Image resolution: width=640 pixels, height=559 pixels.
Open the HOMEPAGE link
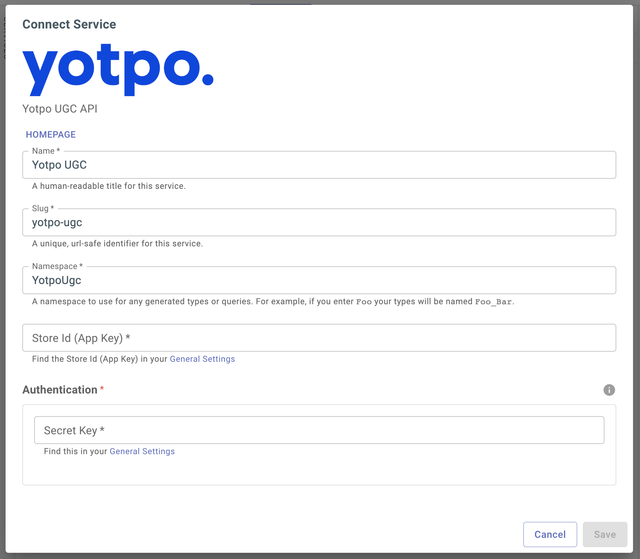point(51,134)
